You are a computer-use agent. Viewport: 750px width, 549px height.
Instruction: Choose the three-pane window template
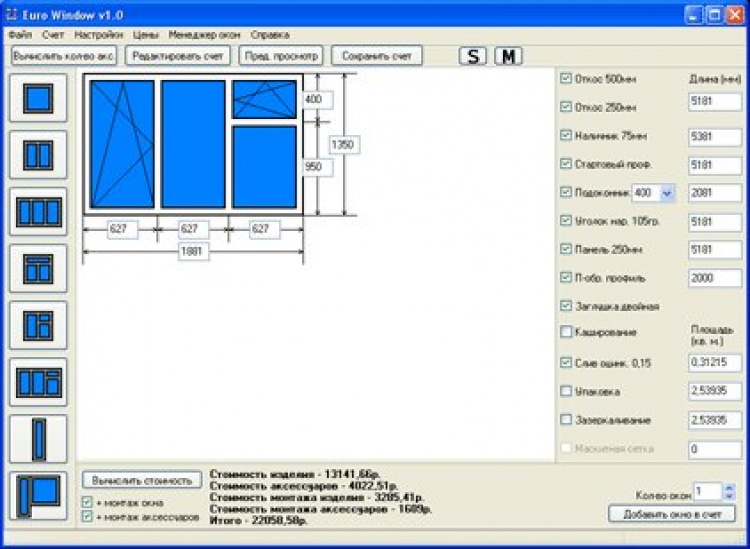click(x=38, y=212)
